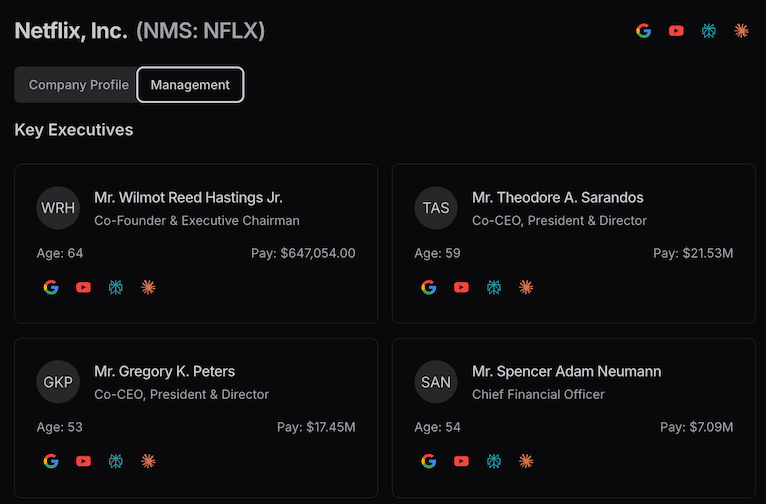Switch to the Company Profile tab

(x=78, y=85)
